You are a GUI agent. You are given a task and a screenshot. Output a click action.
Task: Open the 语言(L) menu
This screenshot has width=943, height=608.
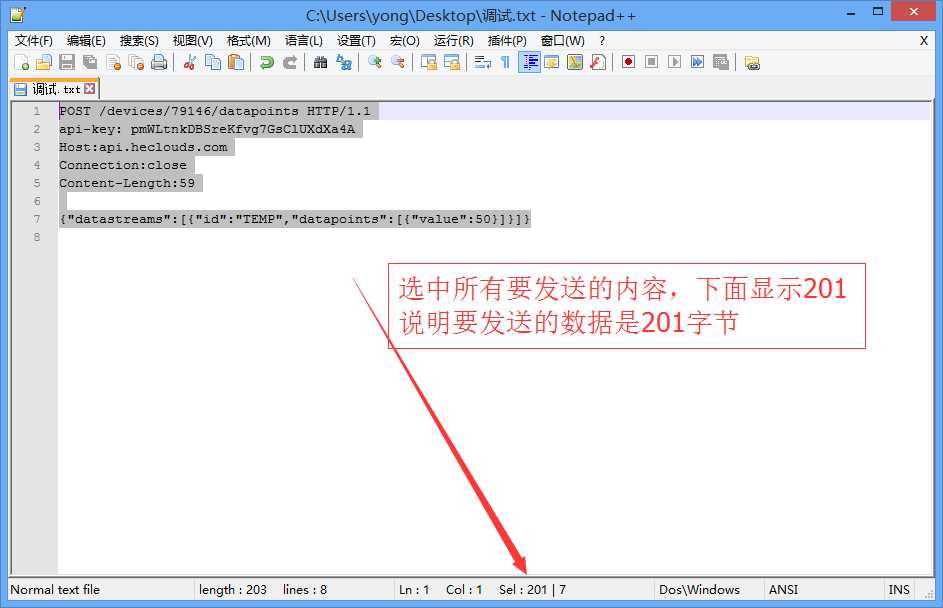click(x=304, y=40)
